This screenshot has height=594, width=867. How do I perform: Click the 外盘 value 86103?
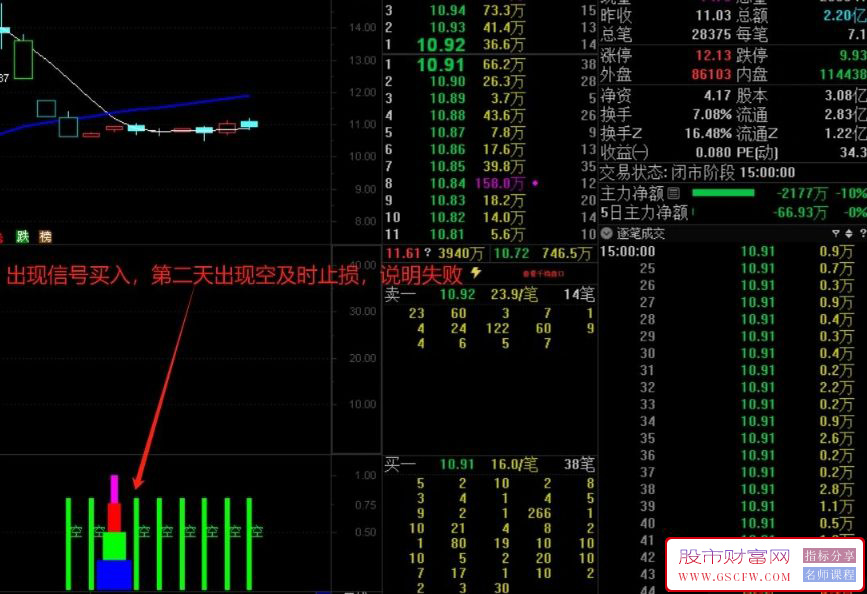pyautogui.click(x=711, y=74)
